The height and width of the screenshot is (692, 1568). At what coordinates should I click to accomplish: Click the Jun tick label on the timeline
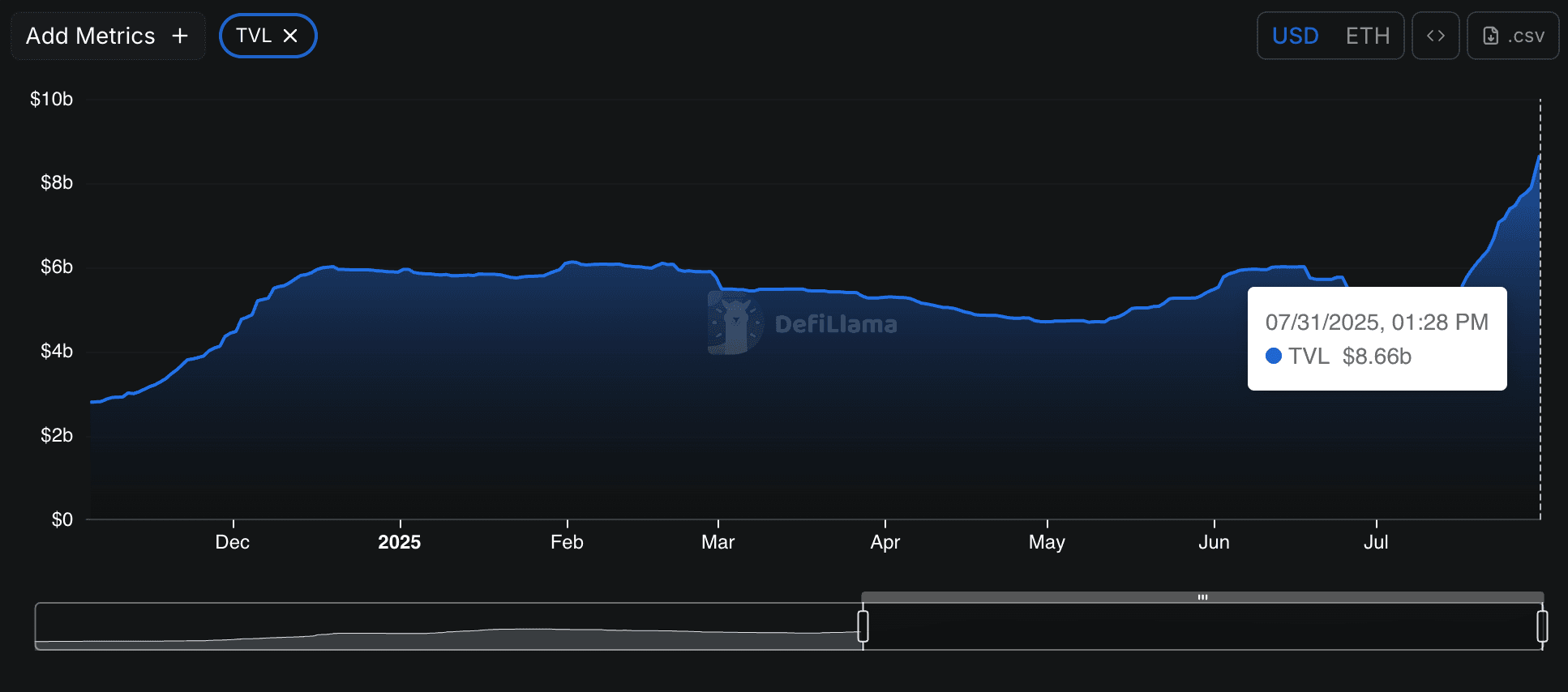(1214, 542)
